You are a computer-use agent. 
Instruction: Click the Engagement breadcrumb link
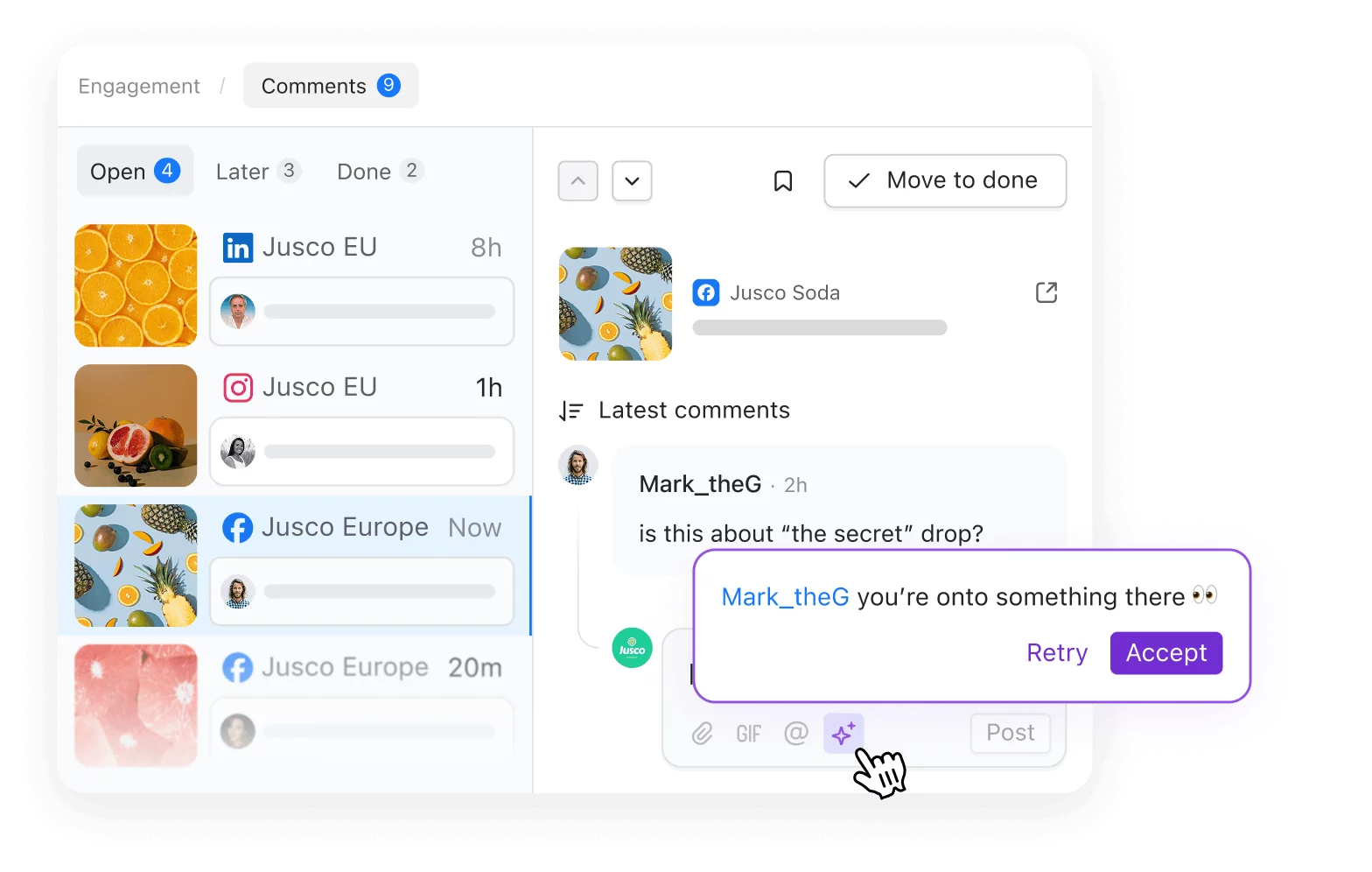point(139,86)
